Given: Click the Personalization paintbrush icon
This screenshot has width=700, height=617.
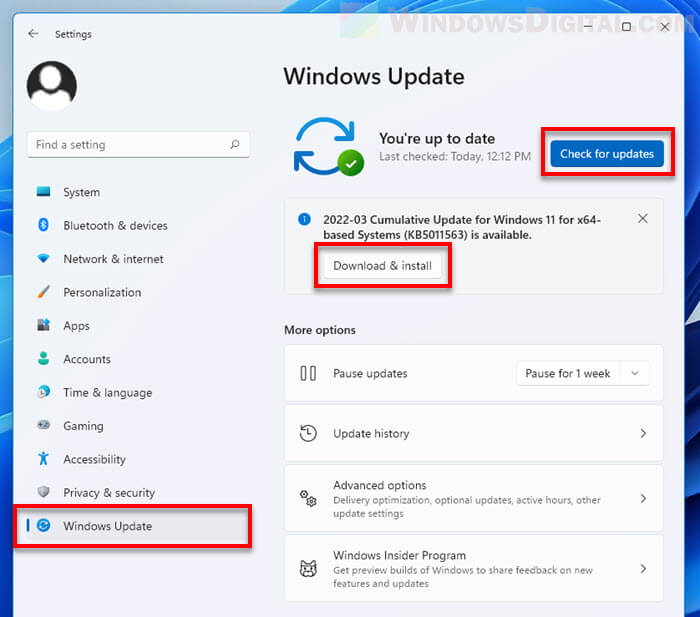Looking at the screenshot, I should pos(43,292).
